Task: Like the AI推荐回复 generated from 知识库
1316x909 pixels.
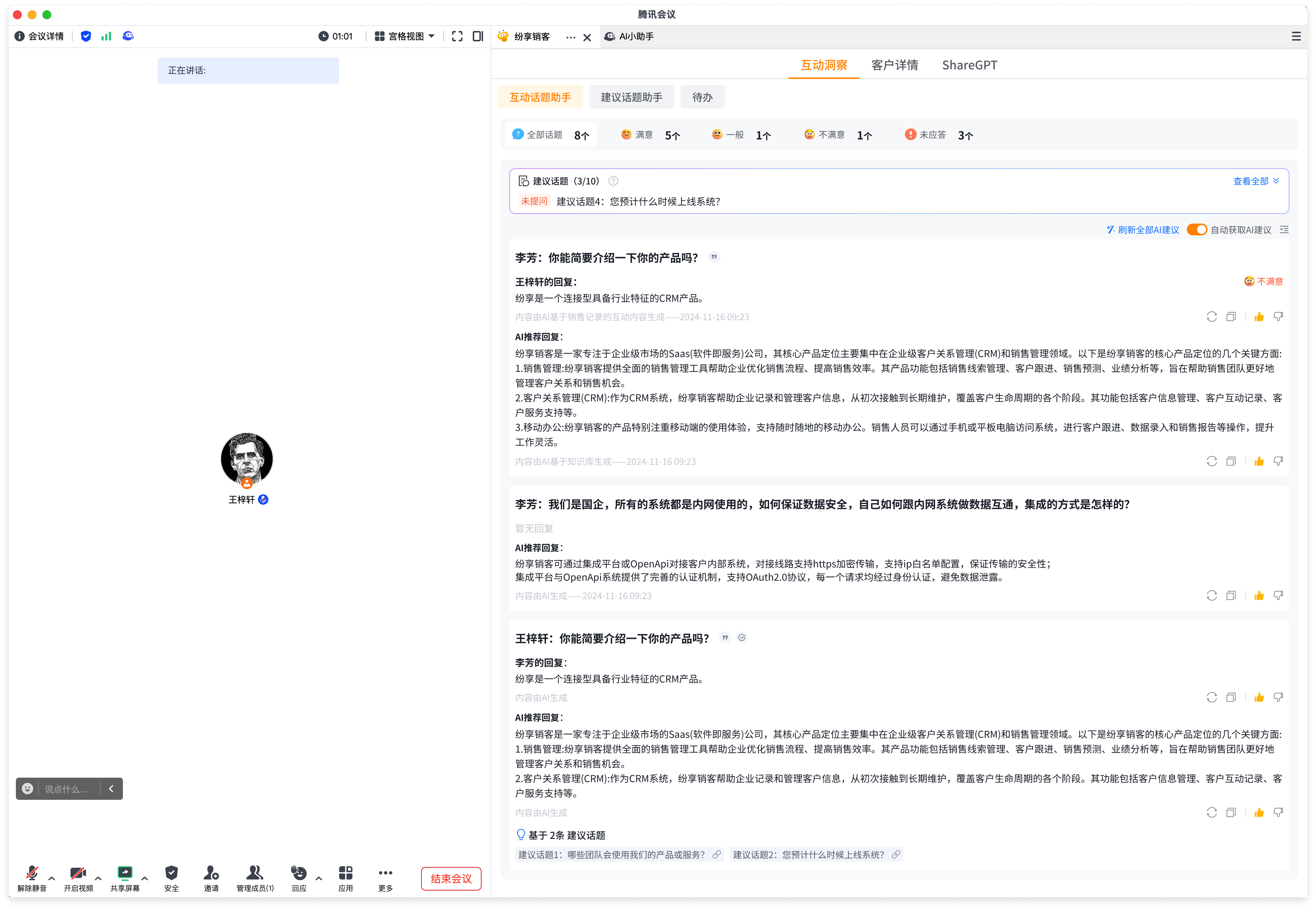Action: tap(1259, 462)
